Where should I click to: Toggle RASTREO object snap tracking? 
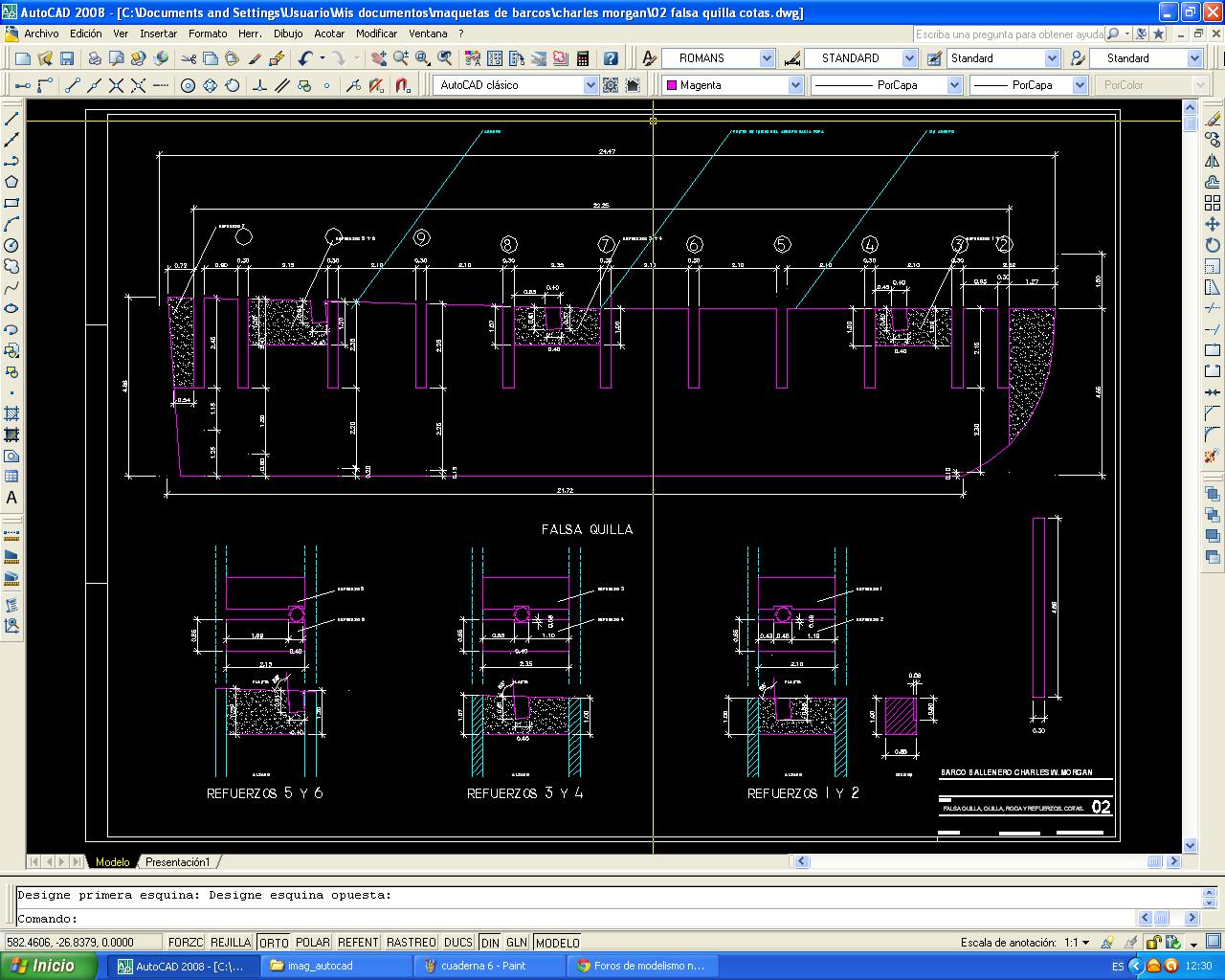coord(412,943)
